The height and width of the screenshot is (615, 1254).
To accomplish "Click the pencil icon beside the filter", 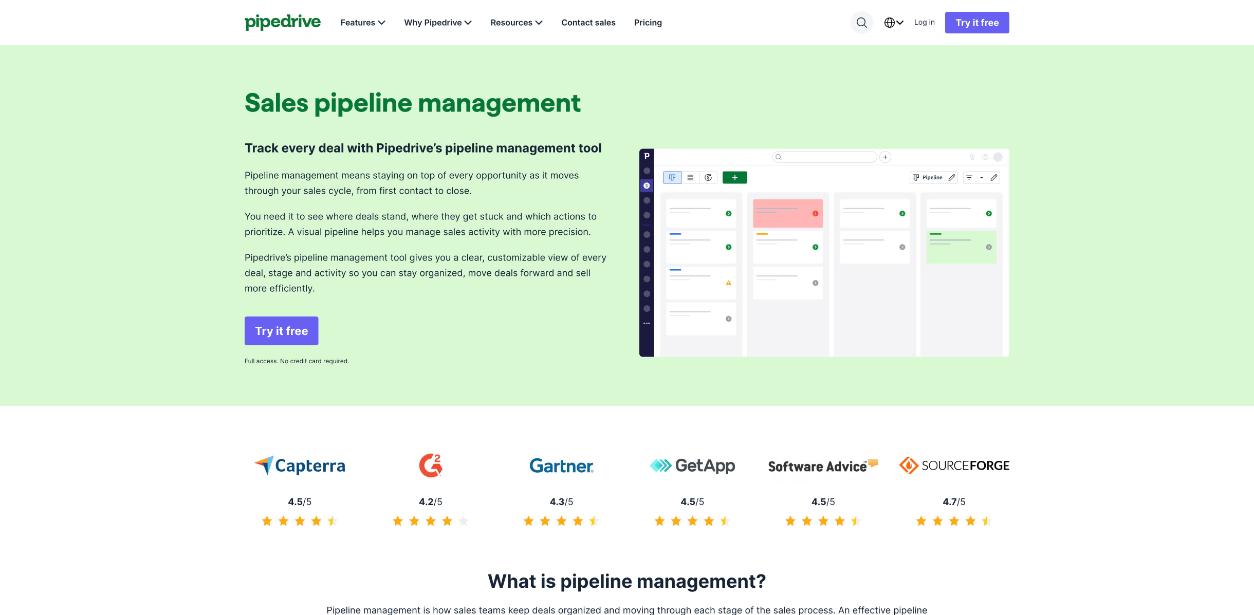I will pos(994,177).
